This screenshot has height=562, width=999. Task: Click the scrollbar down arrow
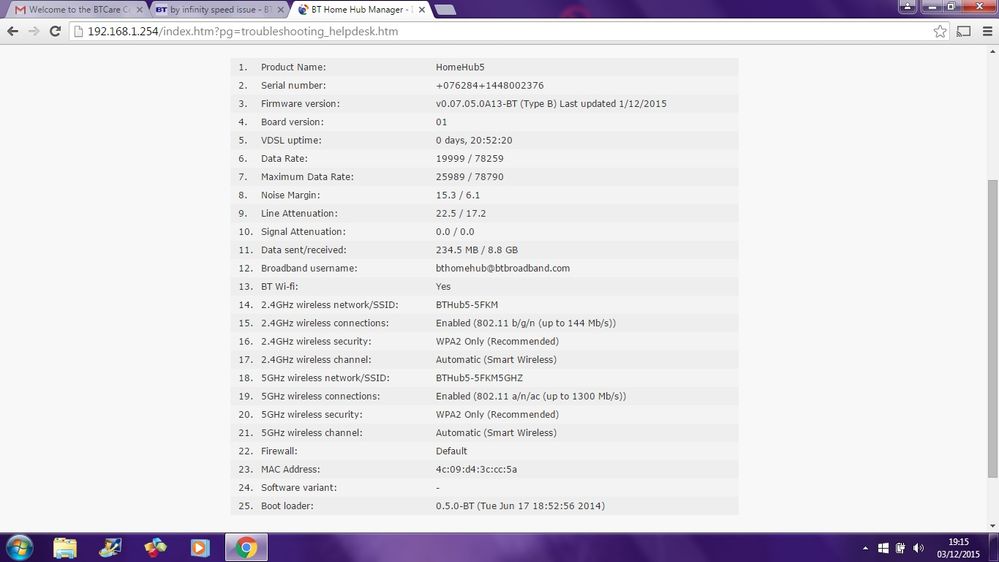tap(992, 526)
